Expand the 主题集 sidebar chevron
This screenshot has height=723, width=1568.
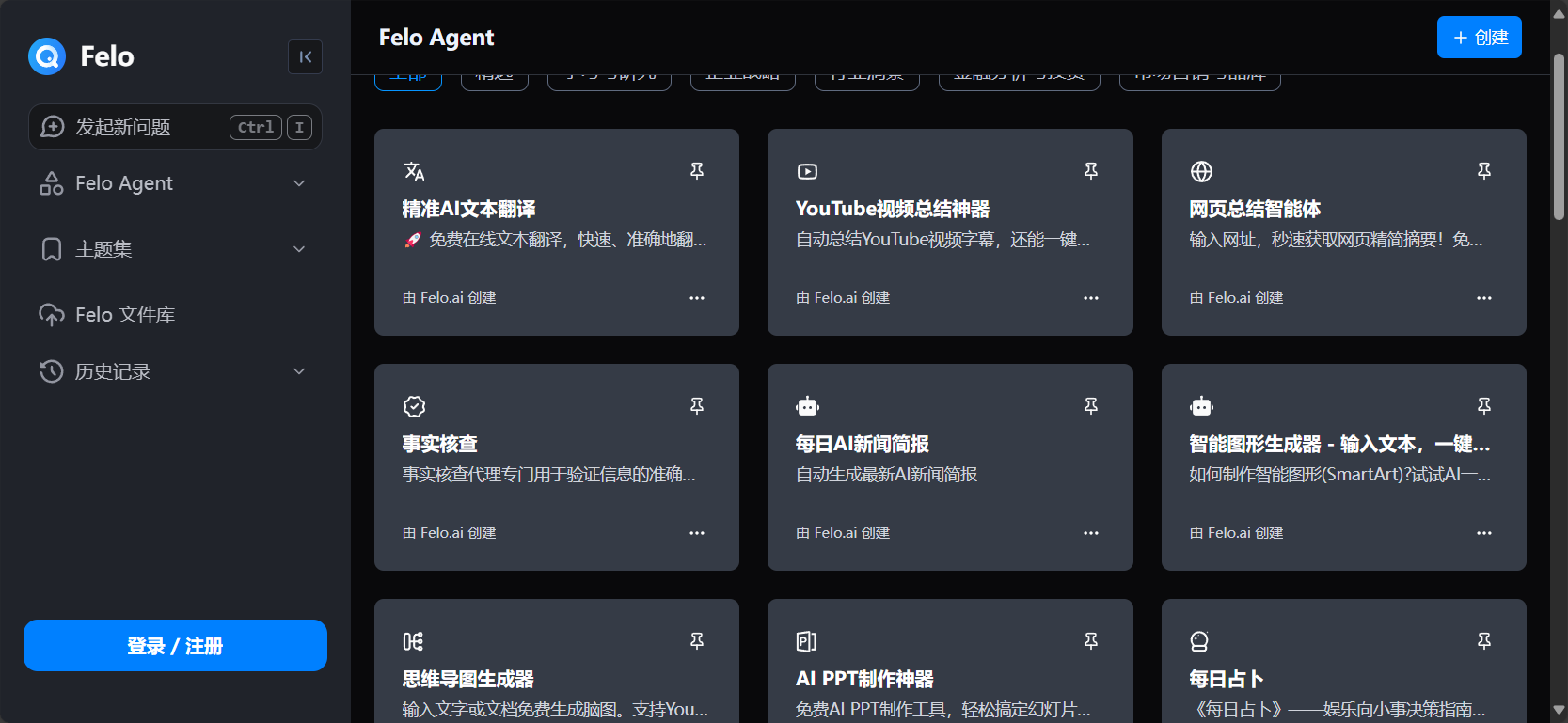coord(299,249)
